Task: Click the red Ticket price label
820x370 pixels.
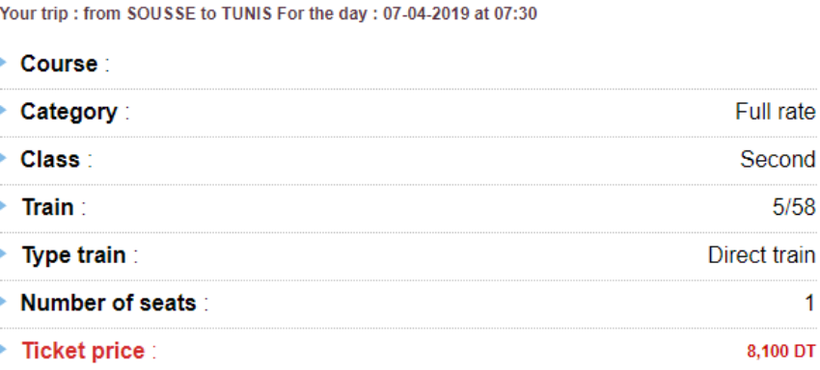Action: [x=83, y=351]
